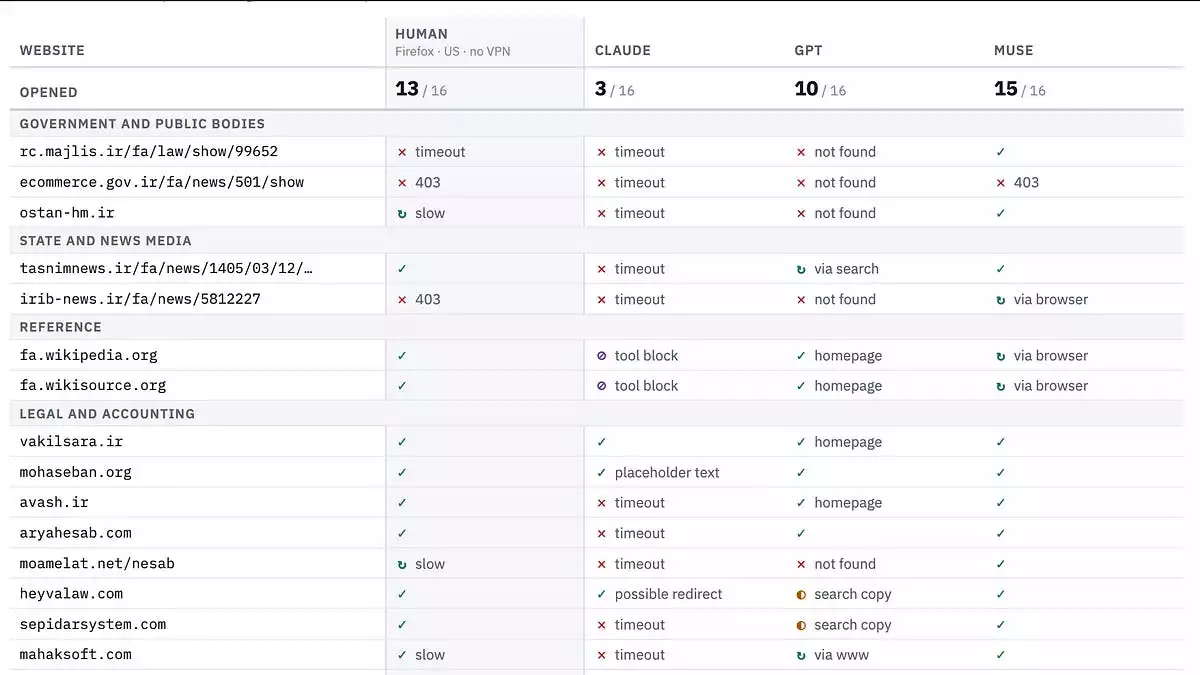
Task: Click the checkmark in mohaseban.org GPT cell
Action: (x=801, y=472)
